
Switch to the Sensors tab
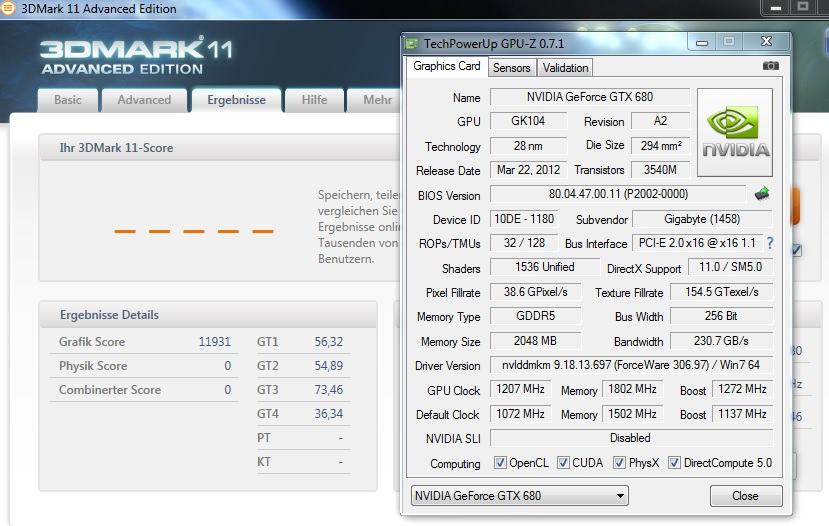511,68
